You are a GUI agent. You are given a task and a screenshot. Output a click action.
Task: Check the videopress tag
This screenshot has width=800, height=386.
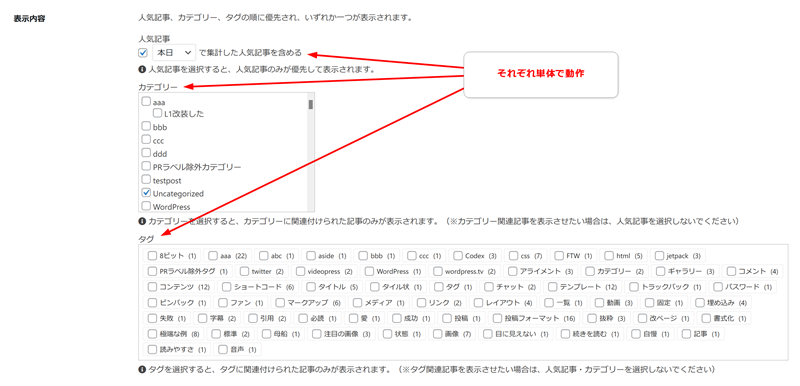pos(300,271)
